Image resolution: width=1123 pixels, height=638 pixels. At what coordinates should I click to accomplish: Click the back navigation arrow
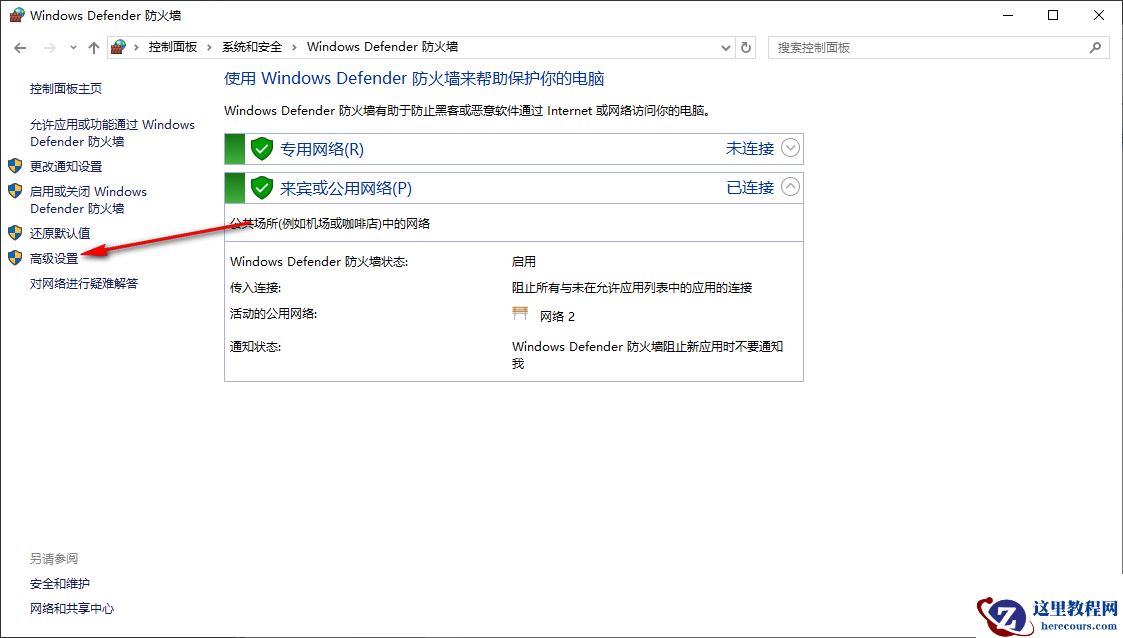coord(19,47)
